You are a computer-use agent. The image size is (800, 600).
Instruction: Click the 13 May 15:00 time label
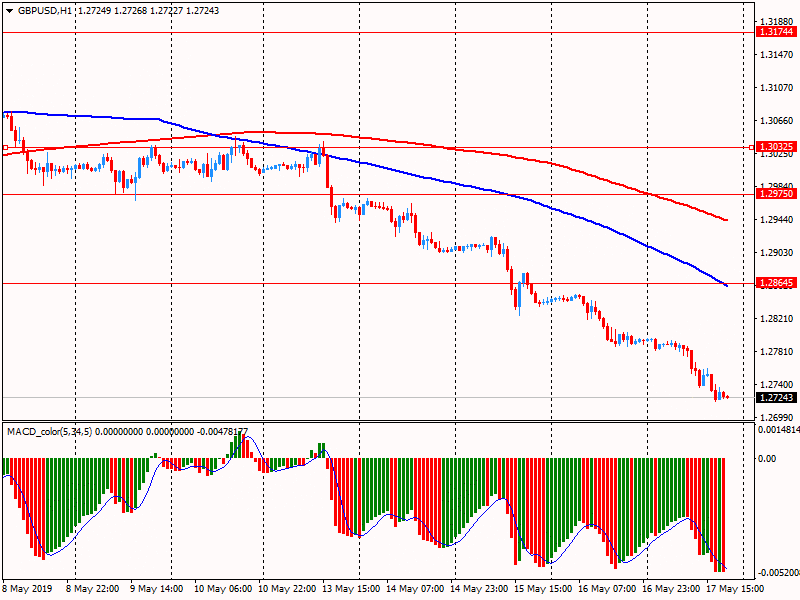pos(351,589)
